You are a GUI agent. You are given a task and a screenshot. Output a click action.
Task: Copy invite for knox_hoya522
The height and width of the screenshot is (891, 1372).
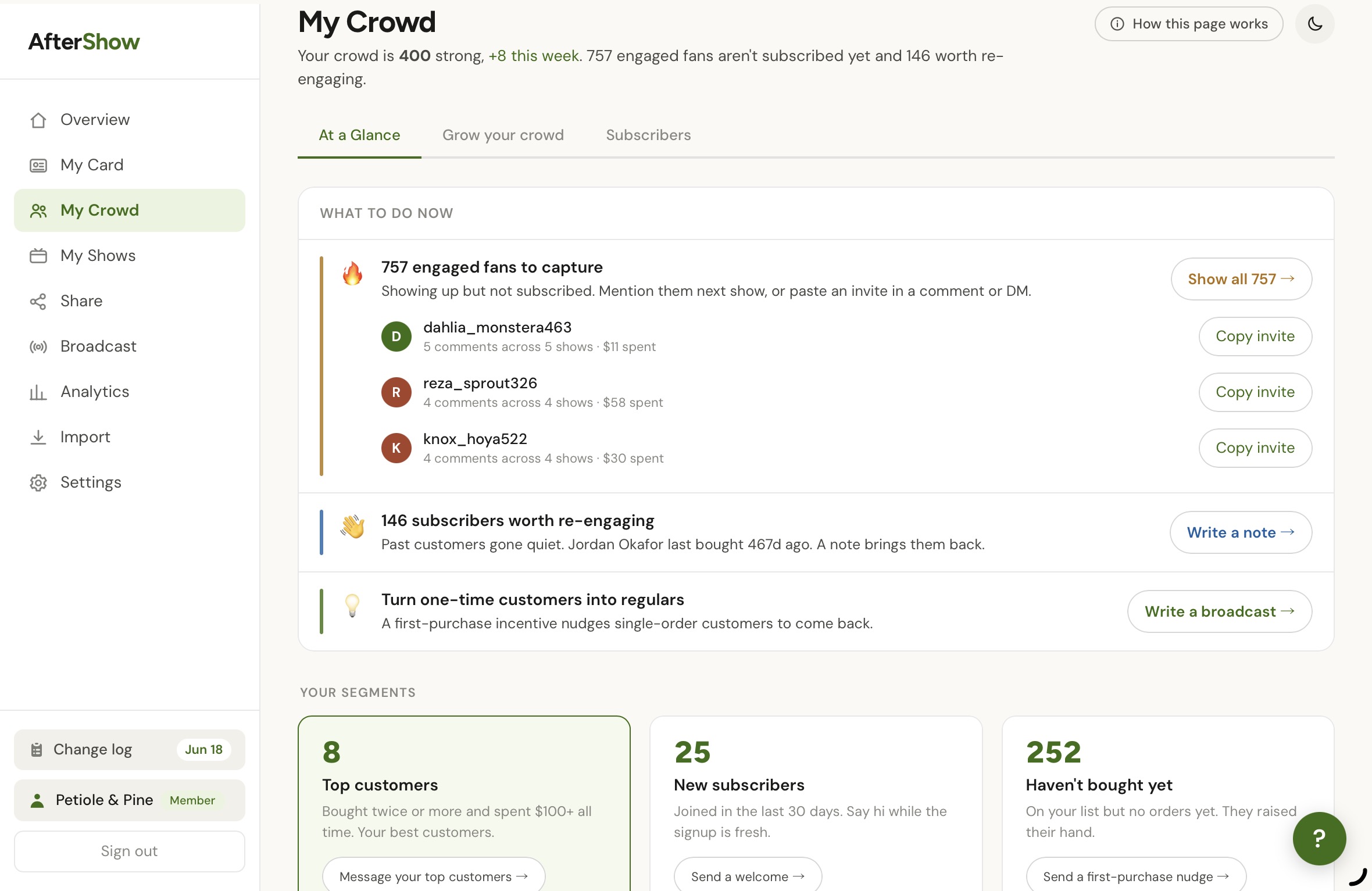pos(1255,448)
